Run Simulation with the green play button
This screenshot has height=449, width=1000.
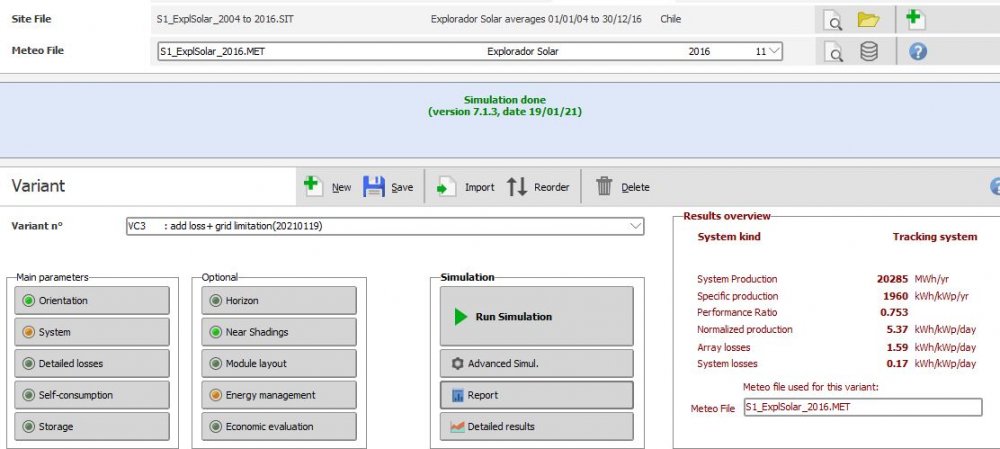(x=536, y=316)
